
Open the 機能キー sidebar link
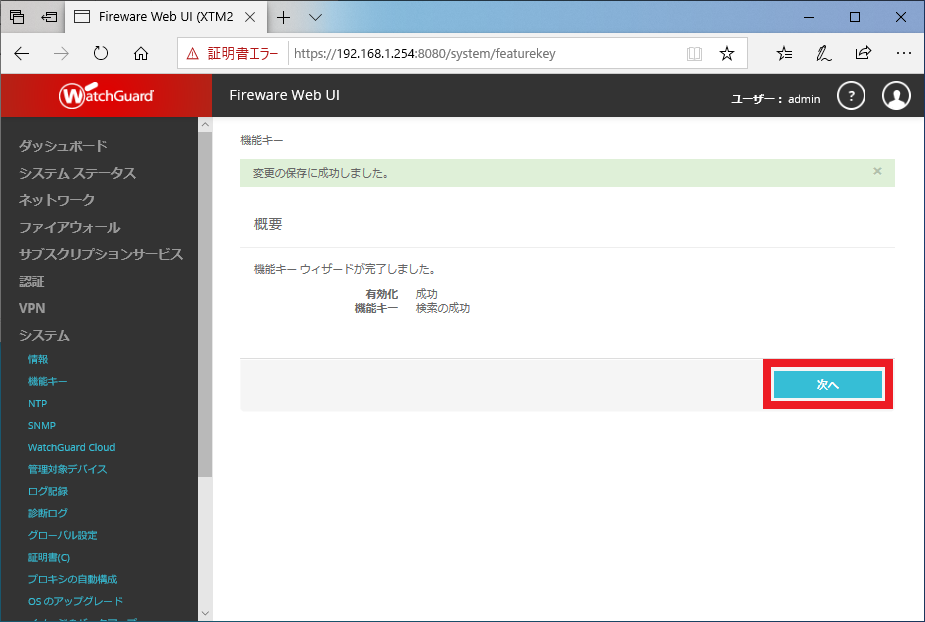coord(47,381)
